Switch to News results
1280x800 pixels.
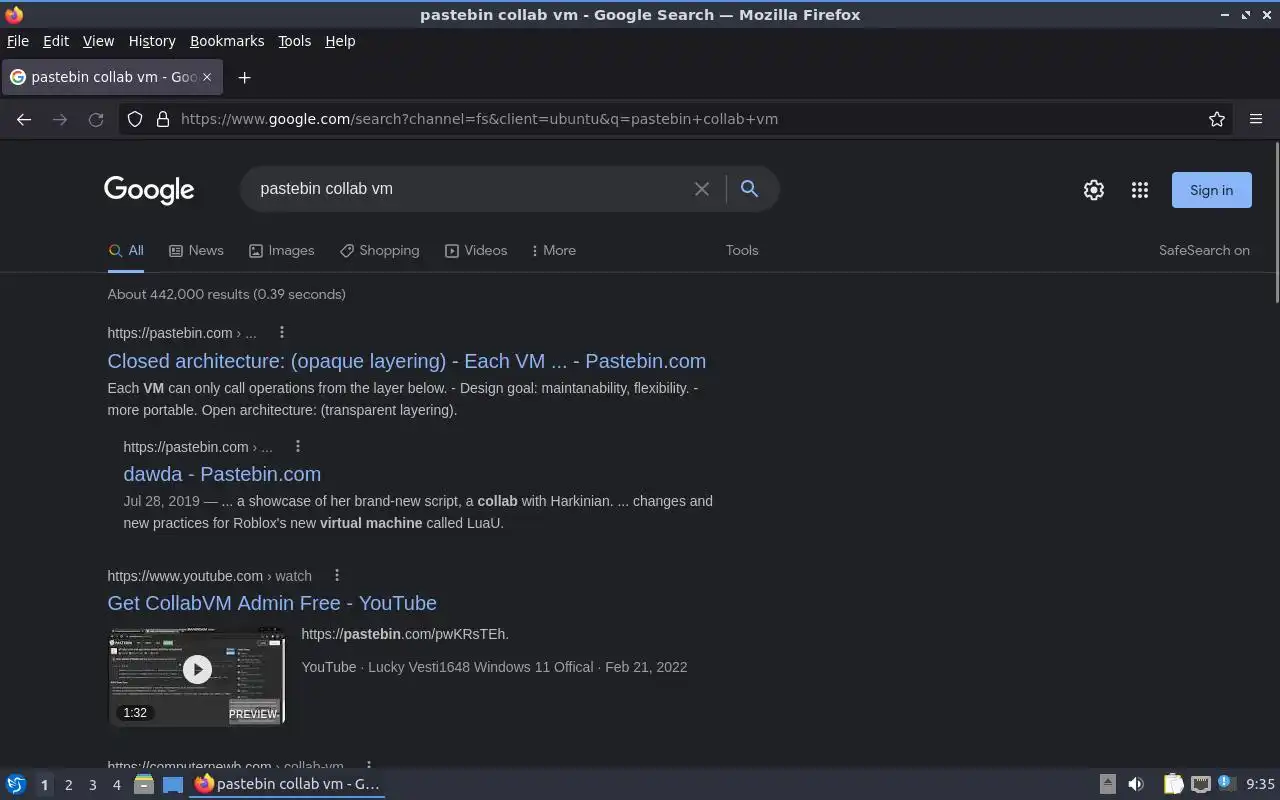point(196,250)
